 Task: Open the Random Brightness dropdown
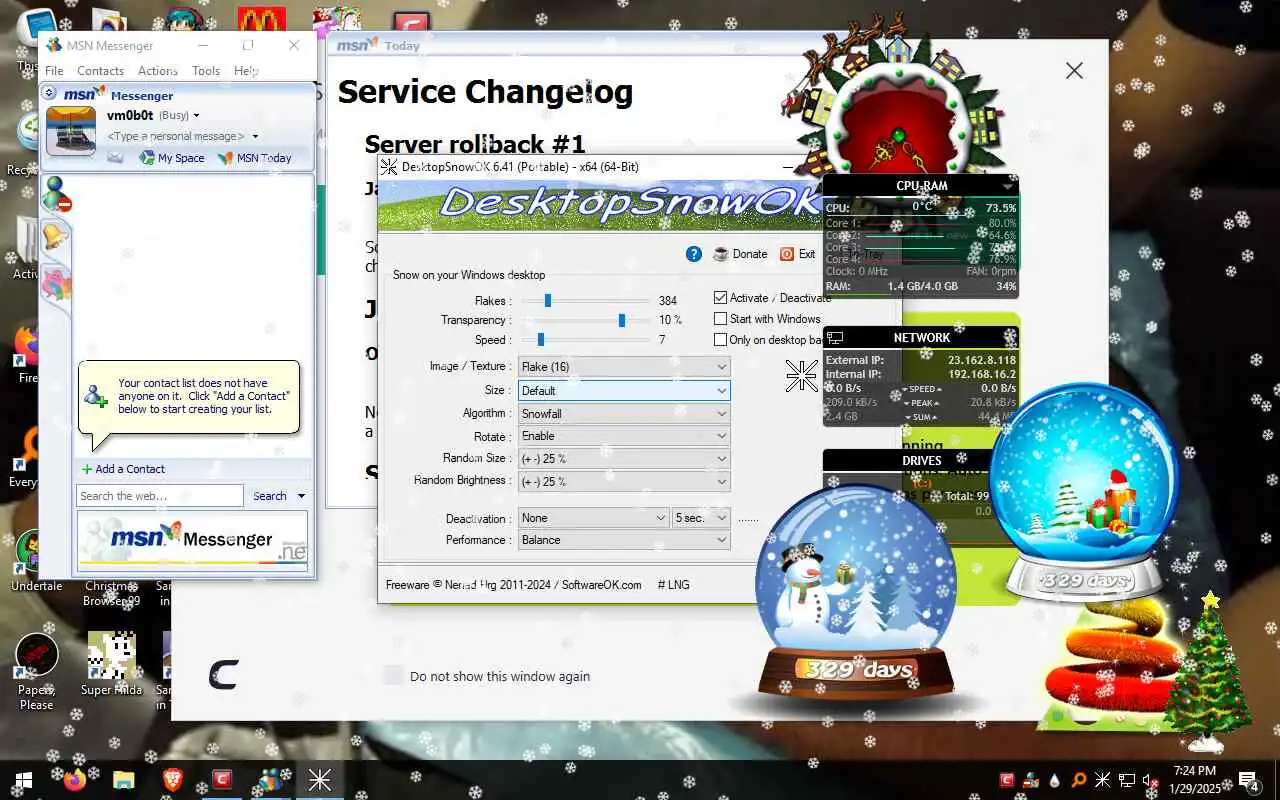coord(624,481)
